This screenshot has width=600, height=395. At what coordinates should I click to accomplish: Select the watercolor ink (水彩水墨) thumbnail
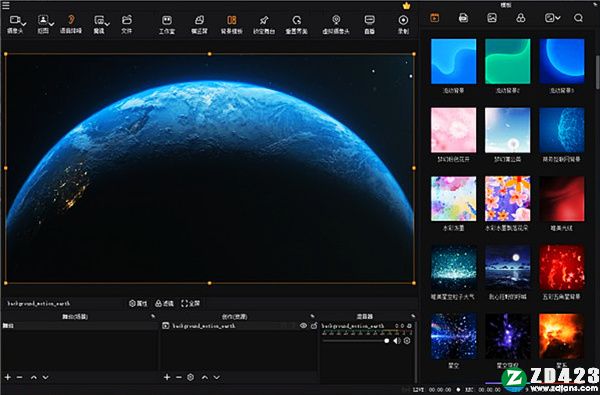[x=453, y=199]
